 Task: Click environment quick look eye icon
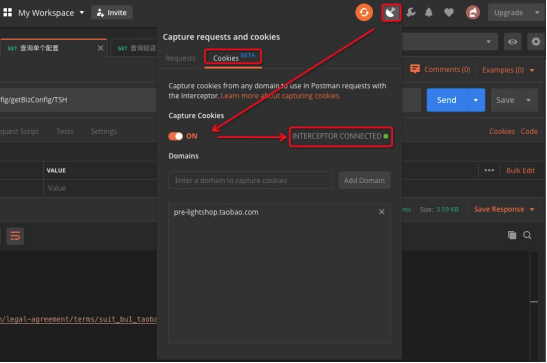(512, 42)
